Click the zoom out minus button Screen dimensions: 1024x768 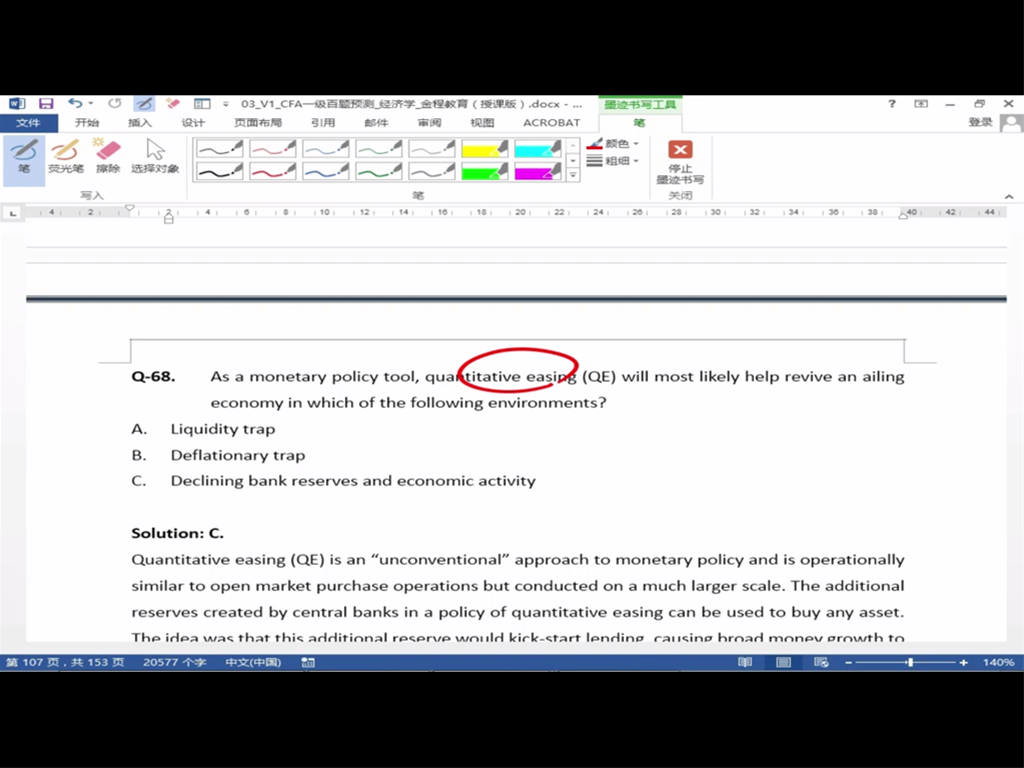[848, 662]
